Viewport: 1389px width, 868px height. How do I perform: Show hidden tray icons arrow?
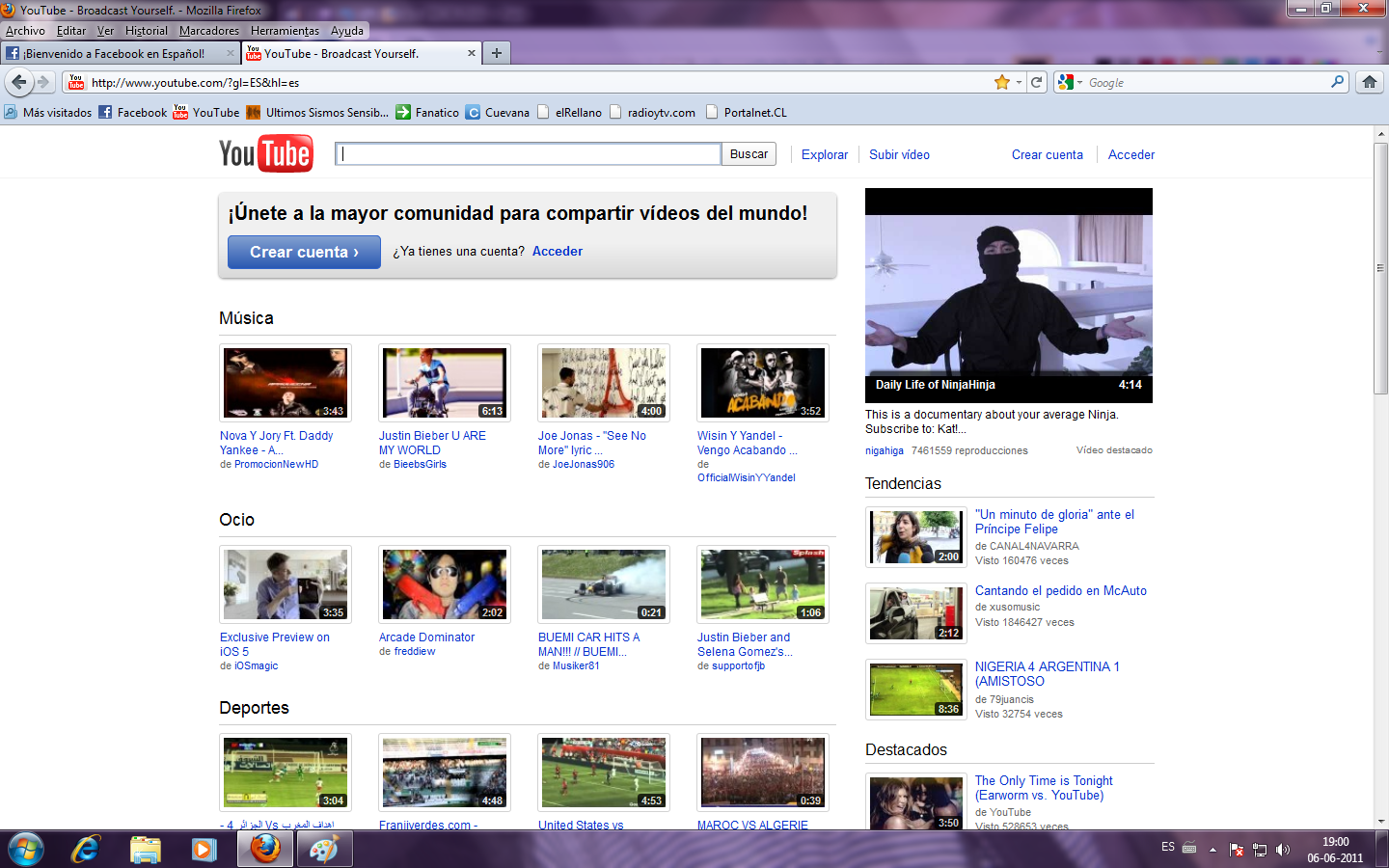(1213, 850)
